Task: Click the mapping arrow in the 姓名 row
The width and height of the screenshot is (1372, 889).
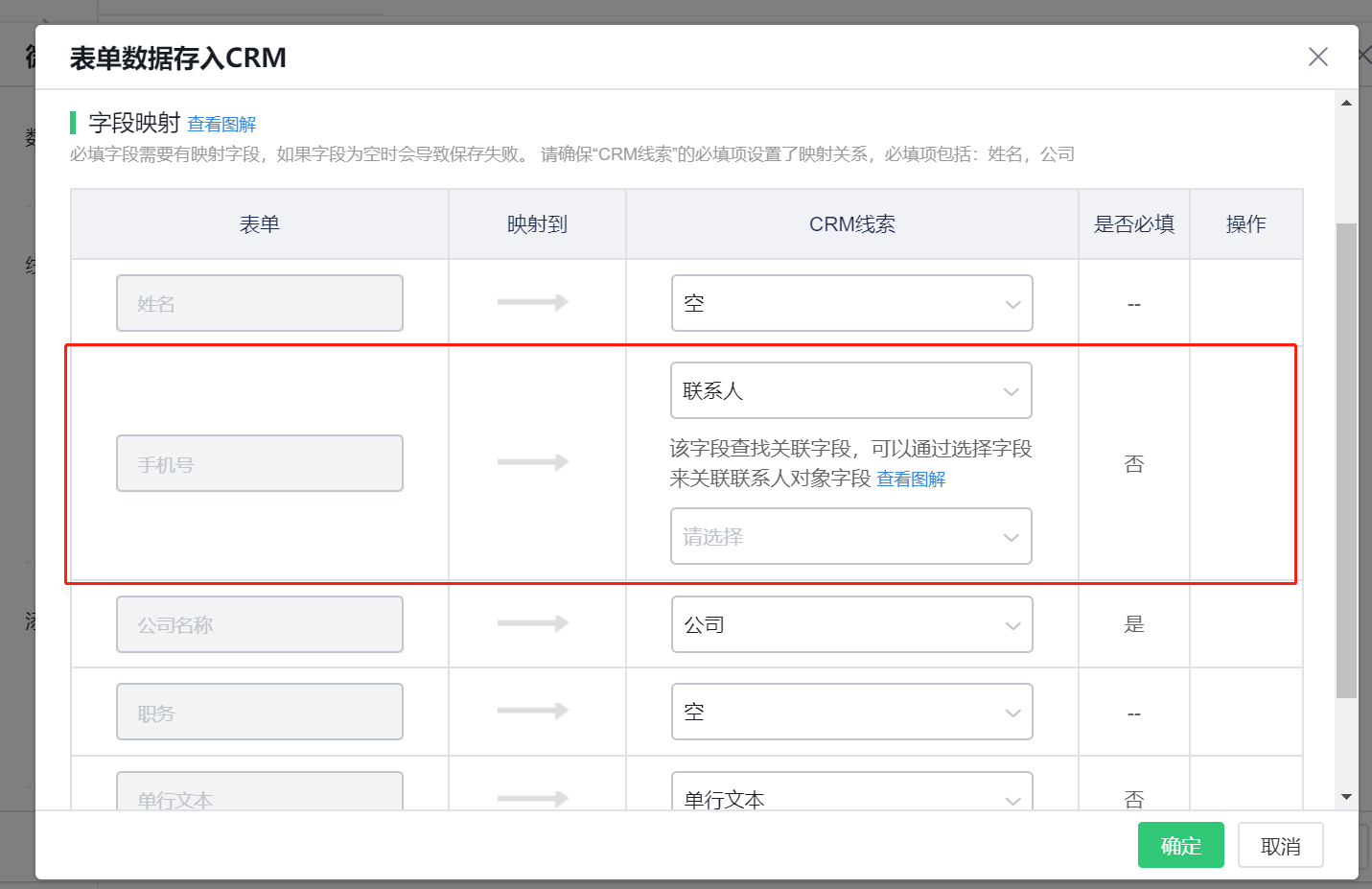Action: tap(537, 303)
